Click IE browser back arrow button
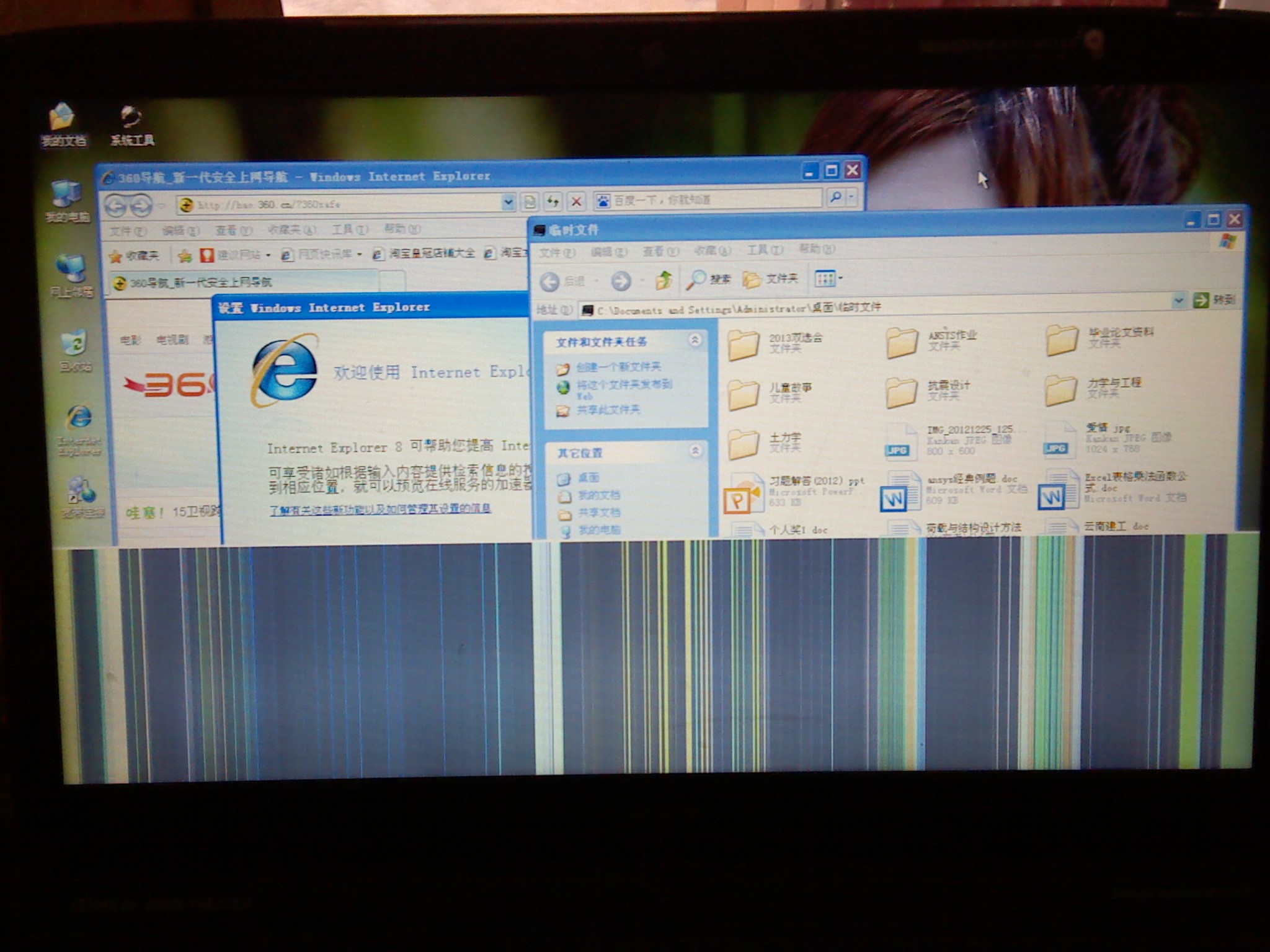 [116, 205]
